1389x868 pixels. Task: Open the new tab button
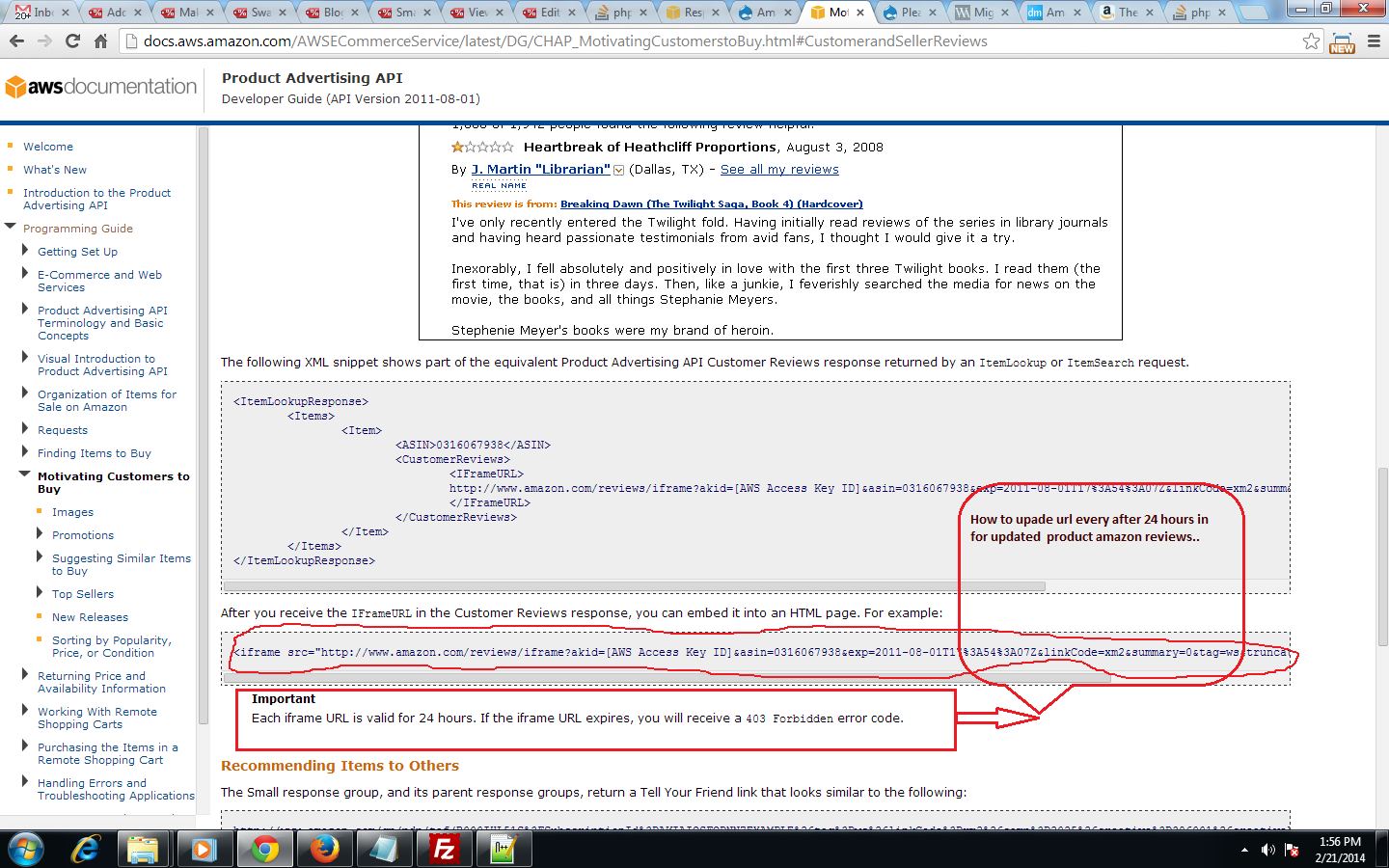tap(1252, 13)
